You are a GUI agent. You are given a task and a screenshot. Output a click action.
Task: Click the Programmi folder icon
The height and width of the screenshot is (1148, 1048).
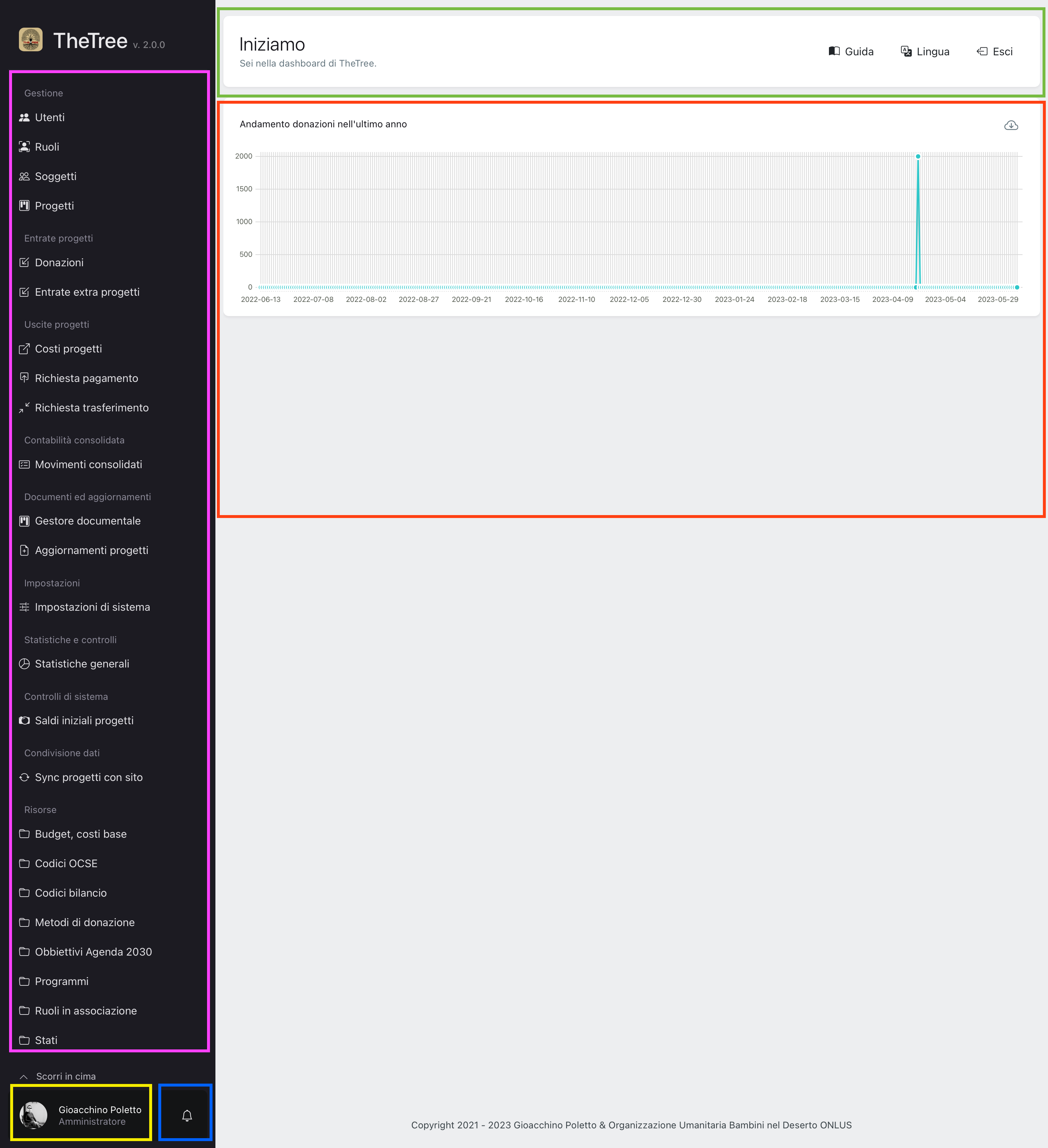pyautogui.click(x=24, y=981)
